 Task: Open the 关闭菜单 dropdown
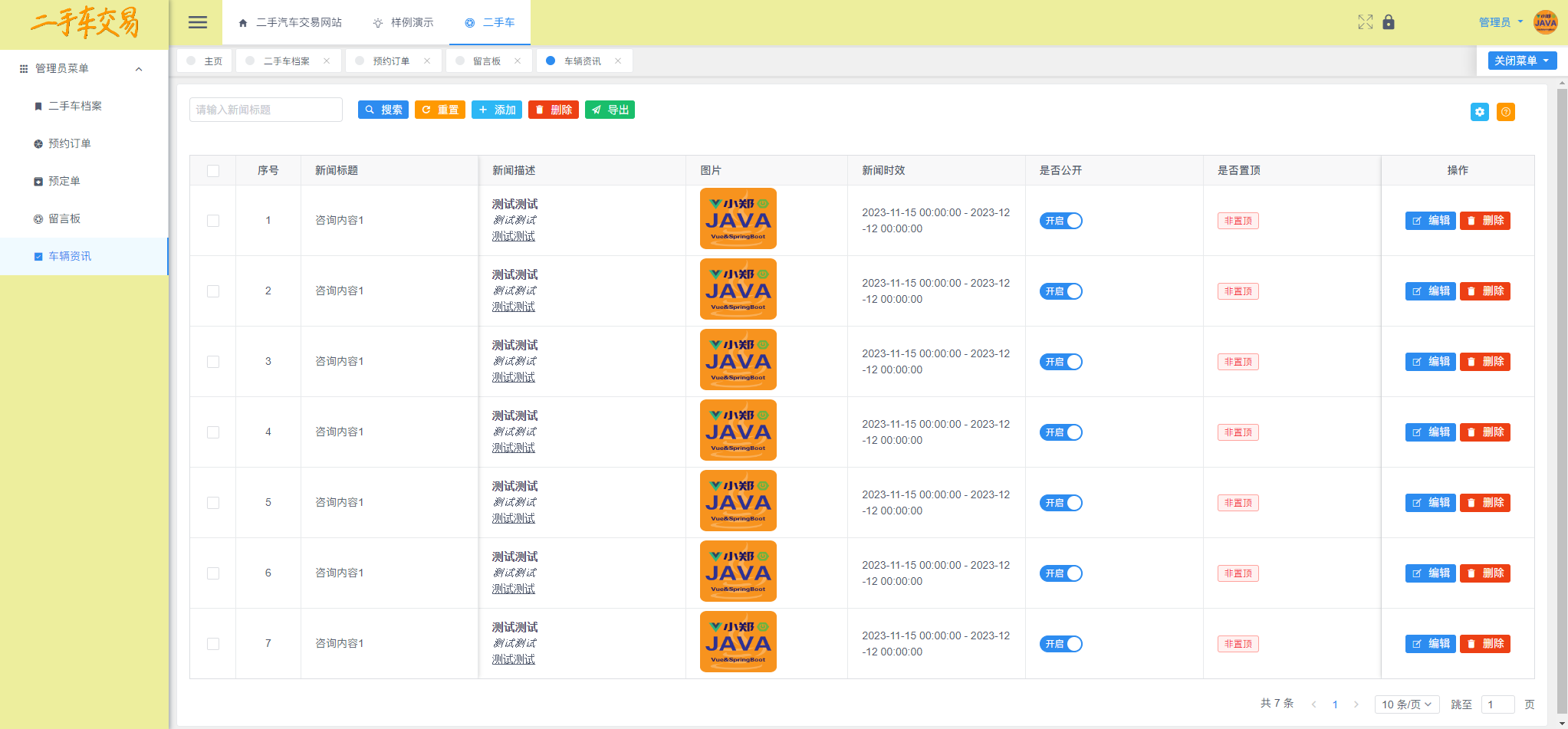click(x=1522, y=61)
